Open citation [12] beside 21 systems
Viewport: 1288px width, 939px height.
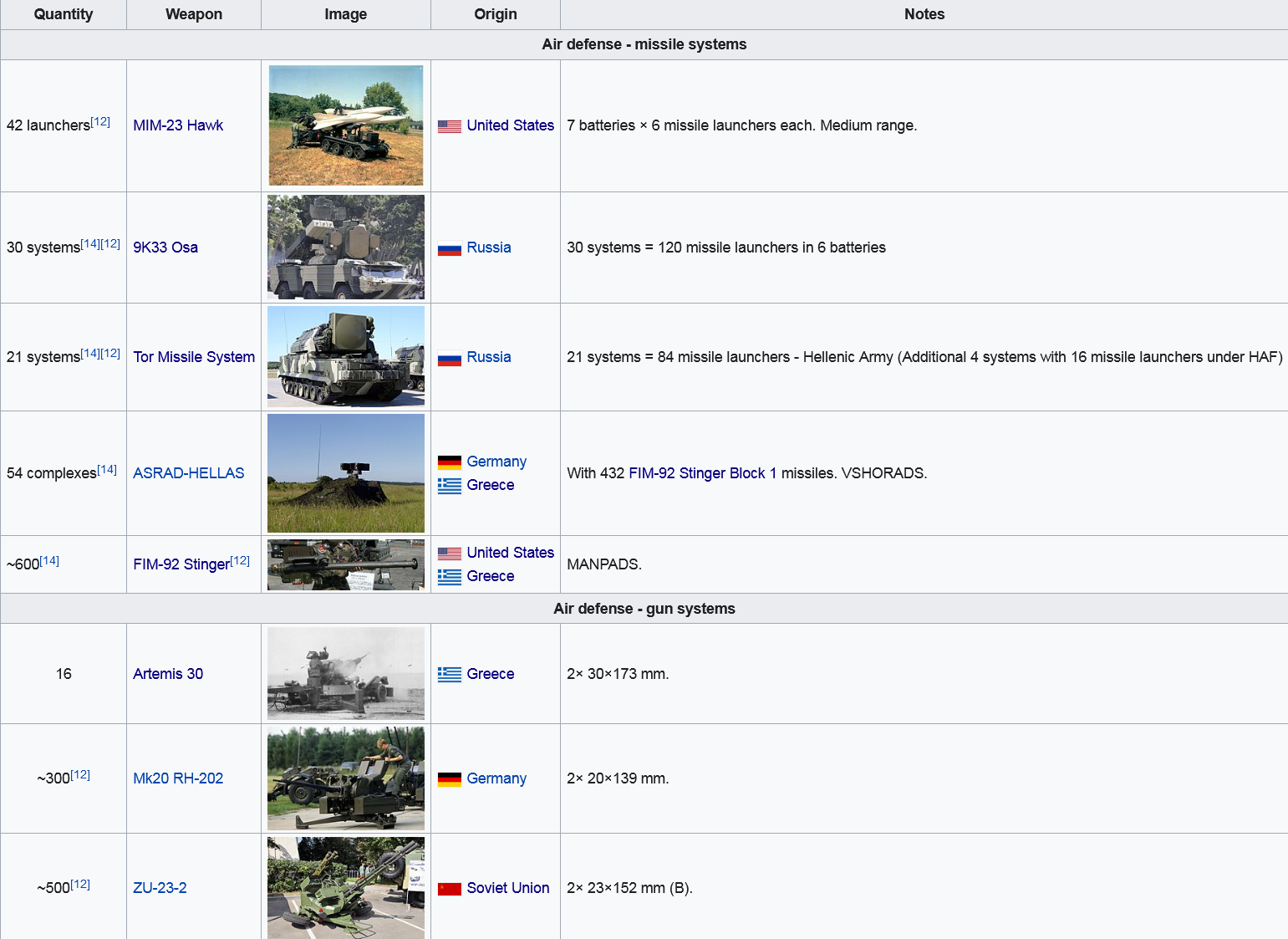[x=110, y=353]
